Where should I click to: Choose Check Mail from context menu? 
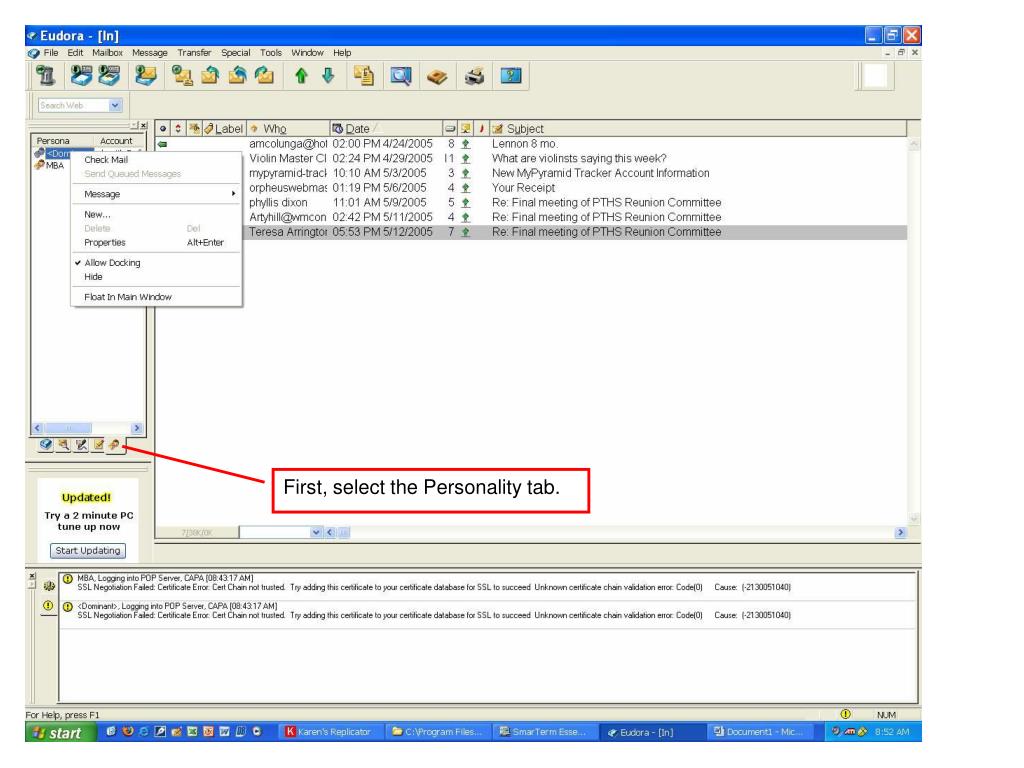156,159
